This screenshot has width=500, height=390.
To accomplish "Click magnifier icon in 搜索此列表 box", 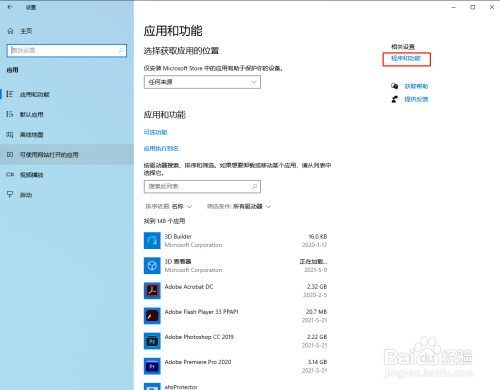I will (255, 187).
